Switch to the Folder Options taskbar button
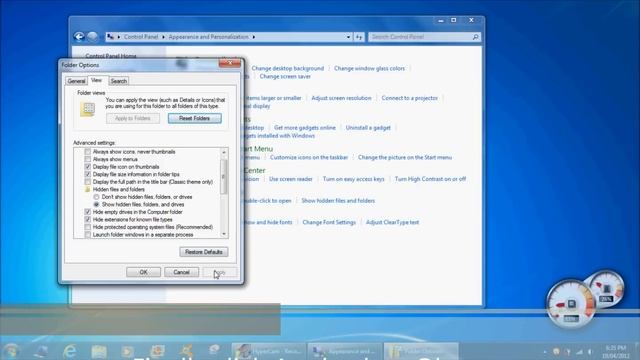 (x=421, y=351)
